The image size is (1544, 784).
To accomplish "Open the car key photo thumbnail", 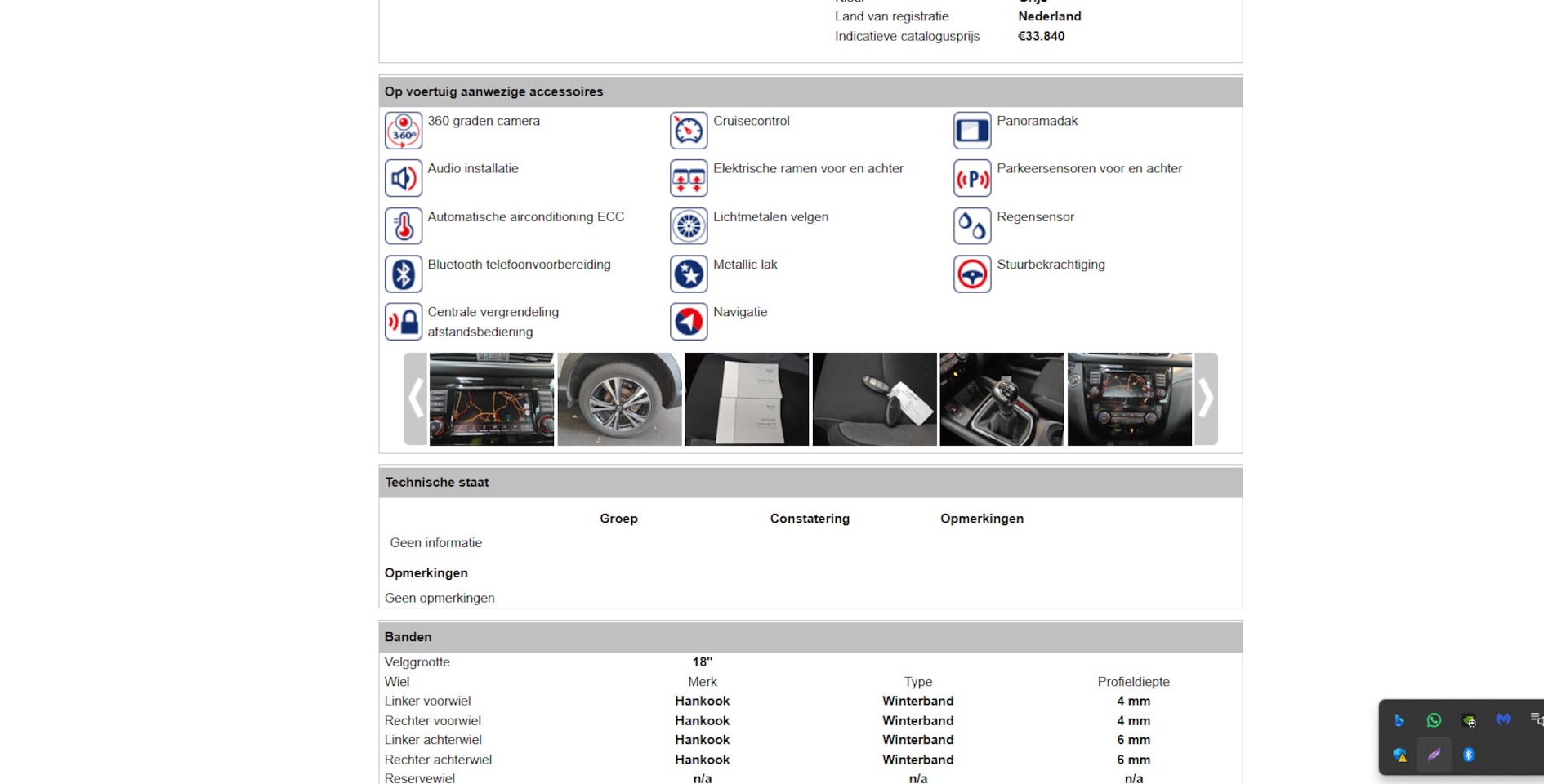I will 874,399.
